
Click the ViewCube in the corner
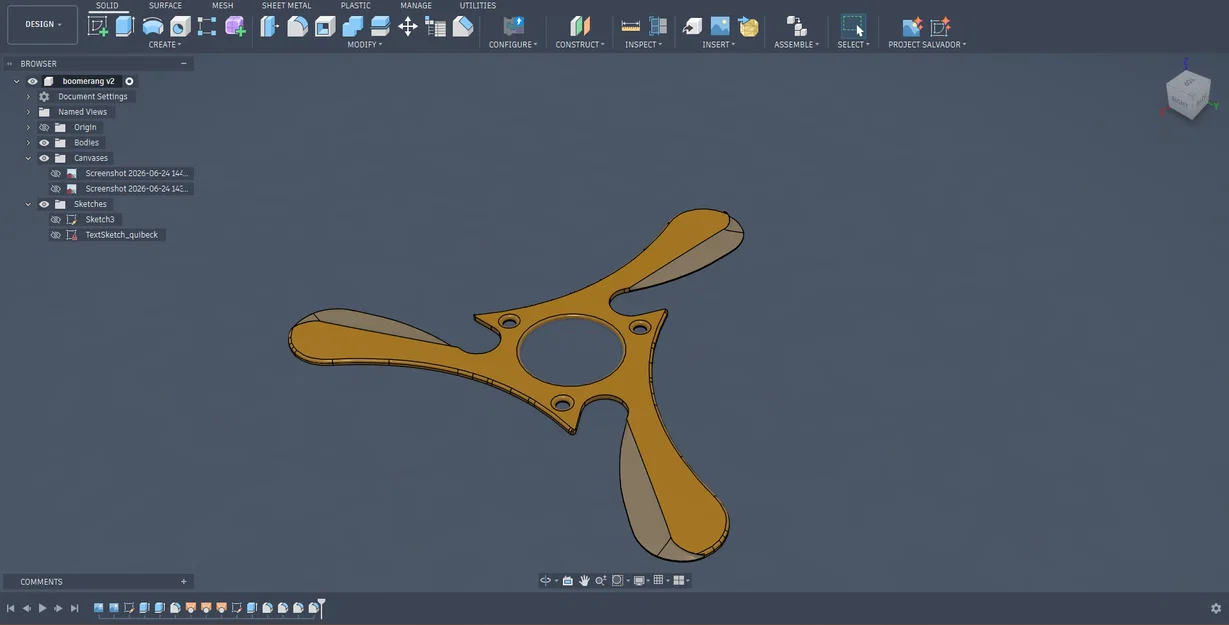click(x=1188, y=95)
